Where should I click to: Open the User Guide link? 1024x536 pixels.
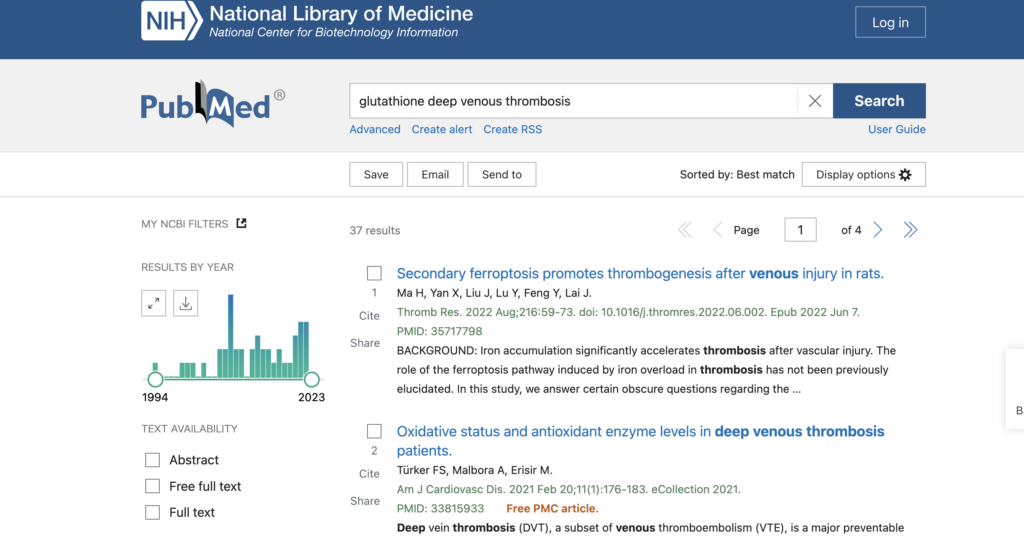[x=896, y=129]
